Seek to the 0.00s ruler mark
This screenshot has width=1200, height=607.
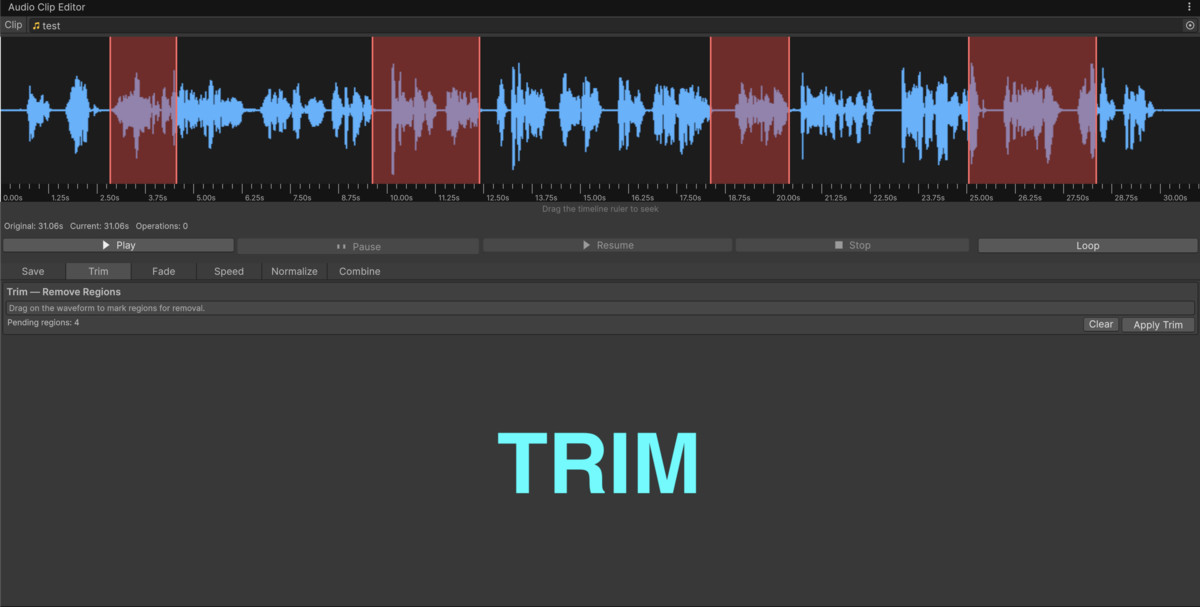[x=12, y=197]
